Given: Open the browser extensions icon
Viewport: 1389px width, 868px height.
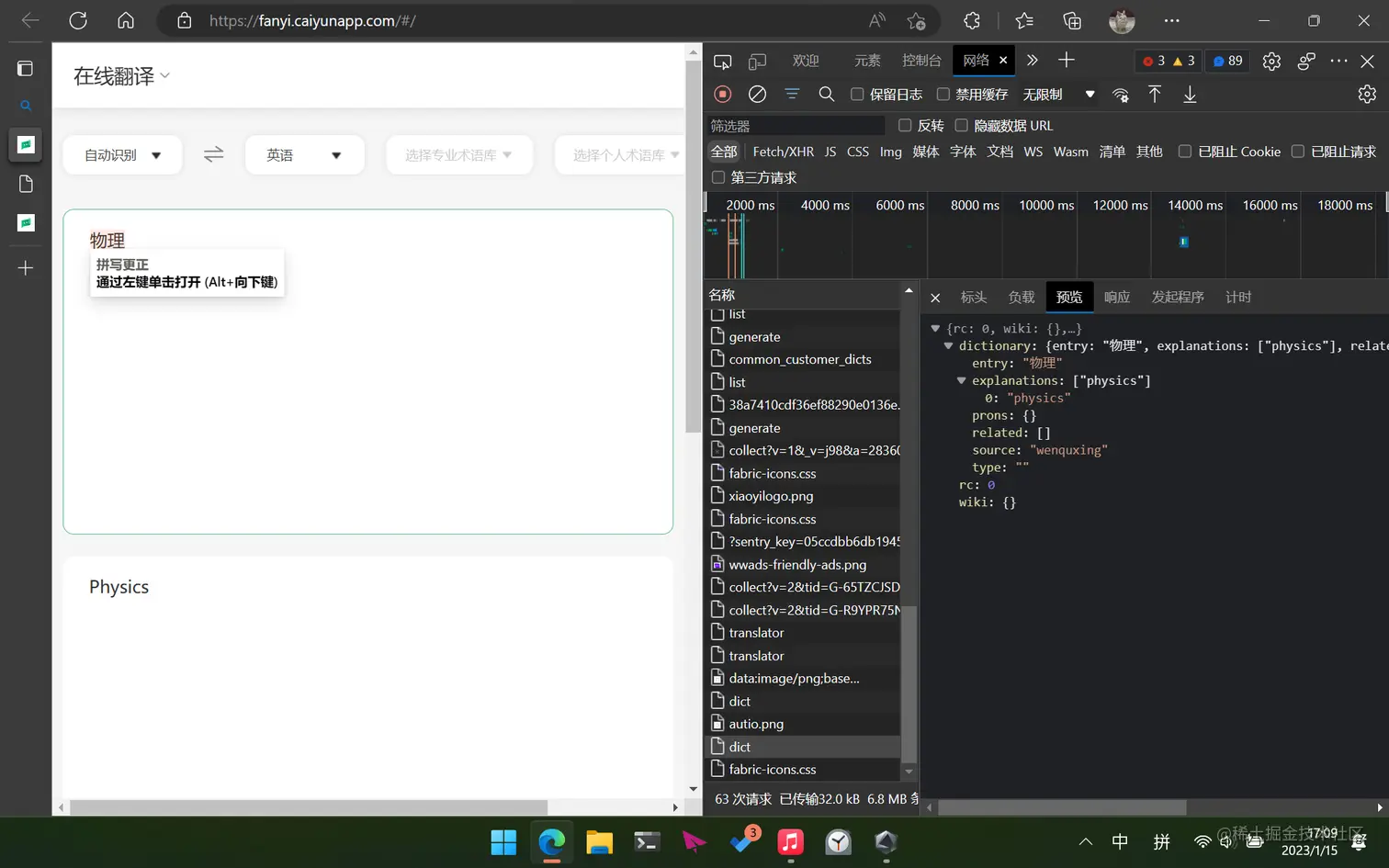Looking at the screenshot, I should coord(972,20).
